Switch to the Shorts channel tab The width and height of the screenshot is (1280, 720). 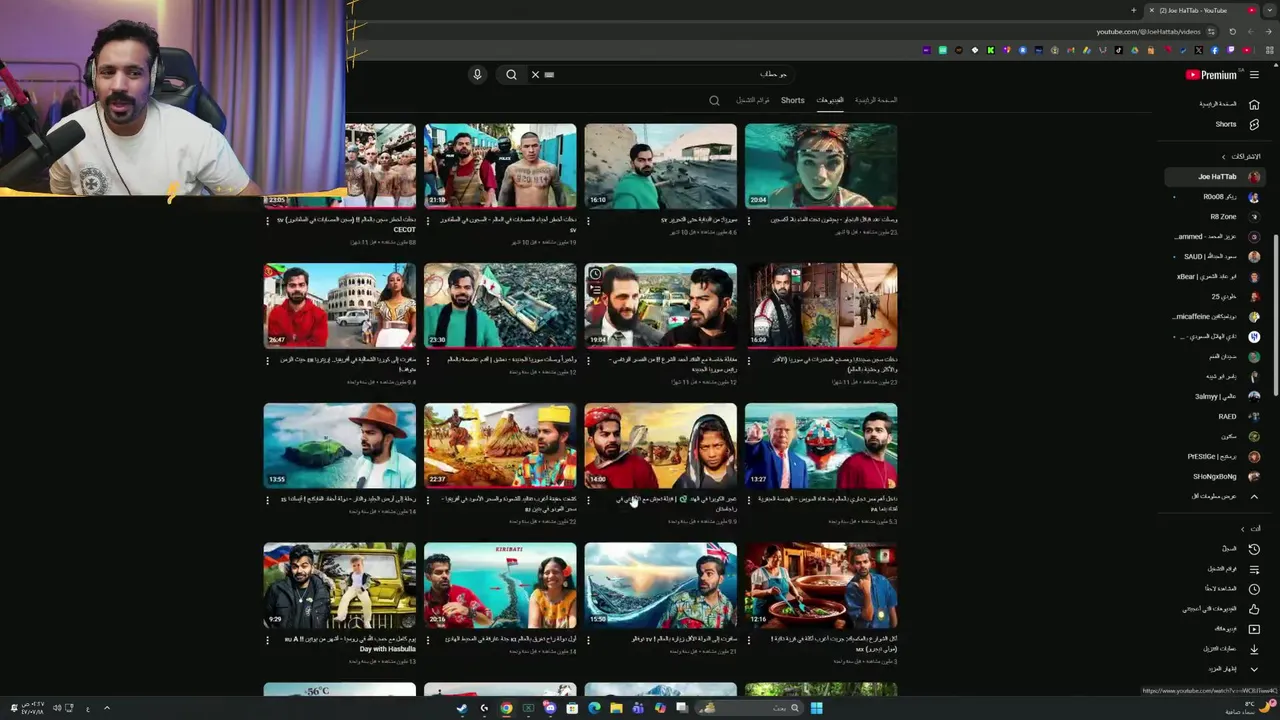[792, 100]
